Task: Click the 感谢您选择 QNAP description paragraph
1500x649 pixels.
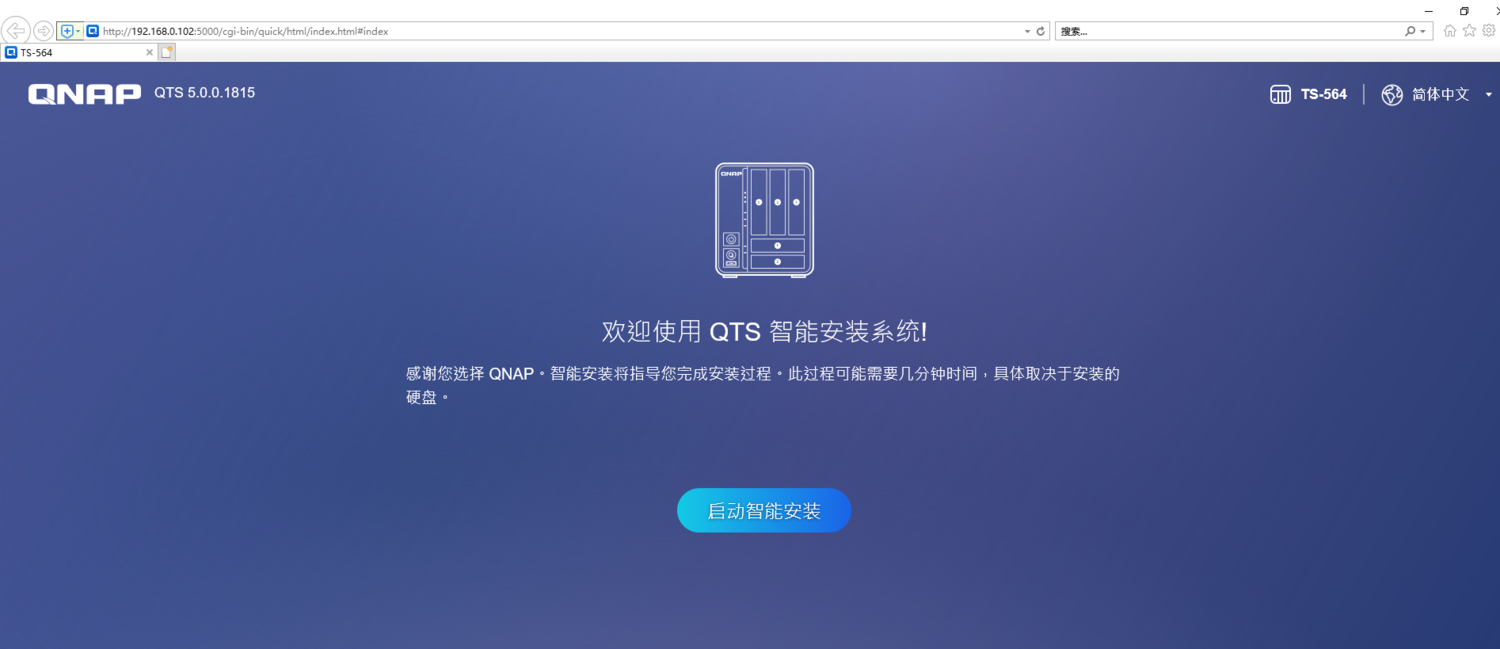Action: point(763,385)
